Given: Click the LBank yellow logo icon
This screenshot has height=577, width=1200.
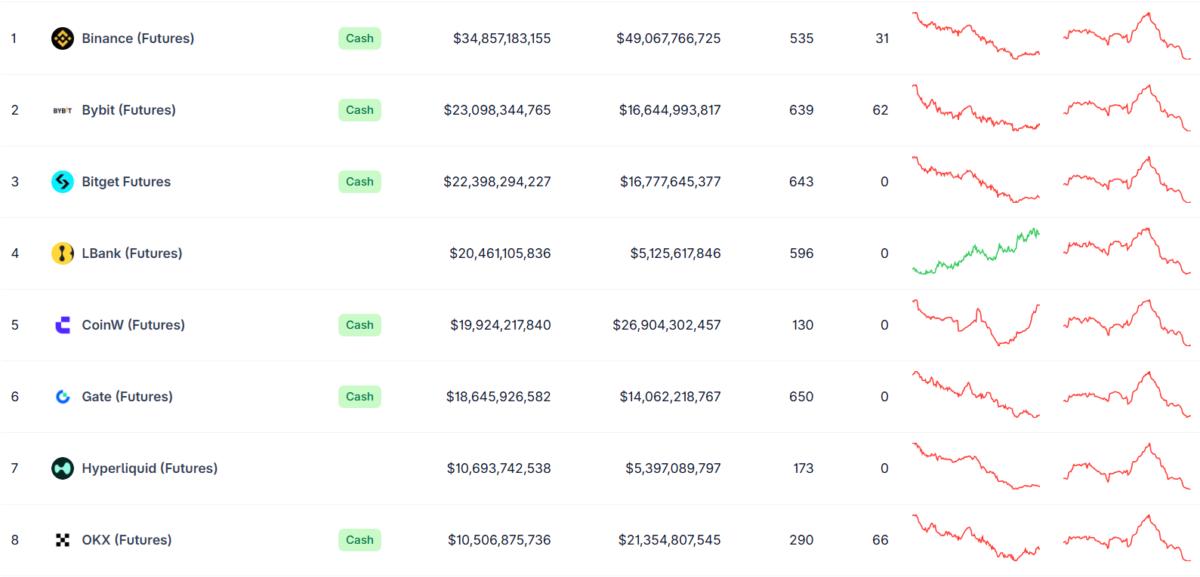Looking at the screenshot, I should [62, 254].
